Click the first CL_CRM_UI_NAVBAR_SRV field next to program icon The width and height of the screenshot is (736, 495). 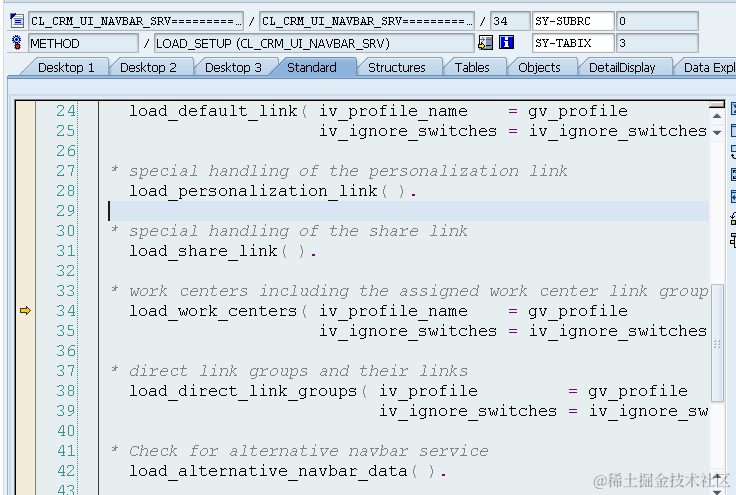click(x=136, y=21)
